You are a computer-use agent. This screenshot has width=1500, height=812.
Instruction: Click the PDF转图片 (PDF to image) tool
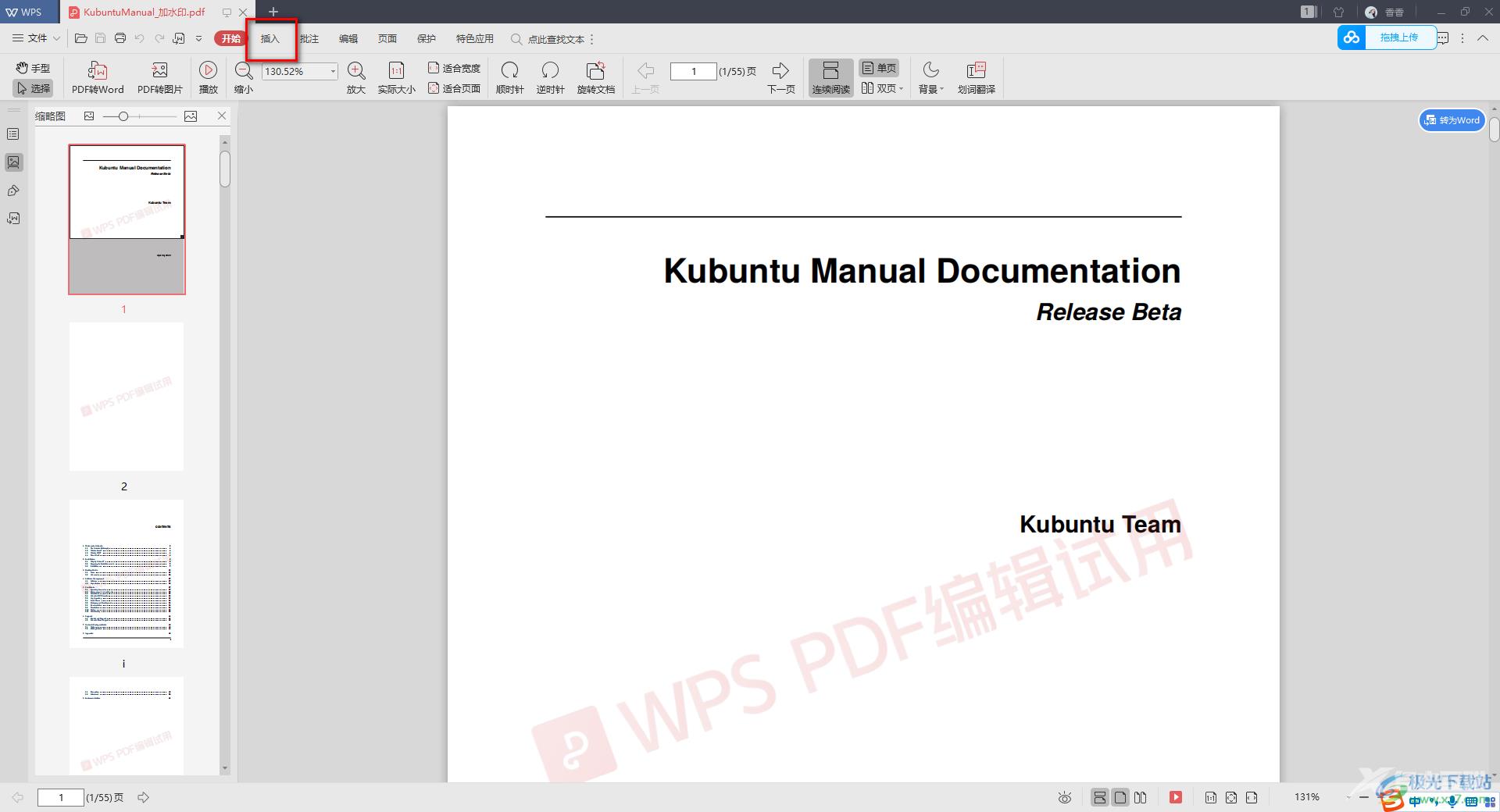[160, 78]
